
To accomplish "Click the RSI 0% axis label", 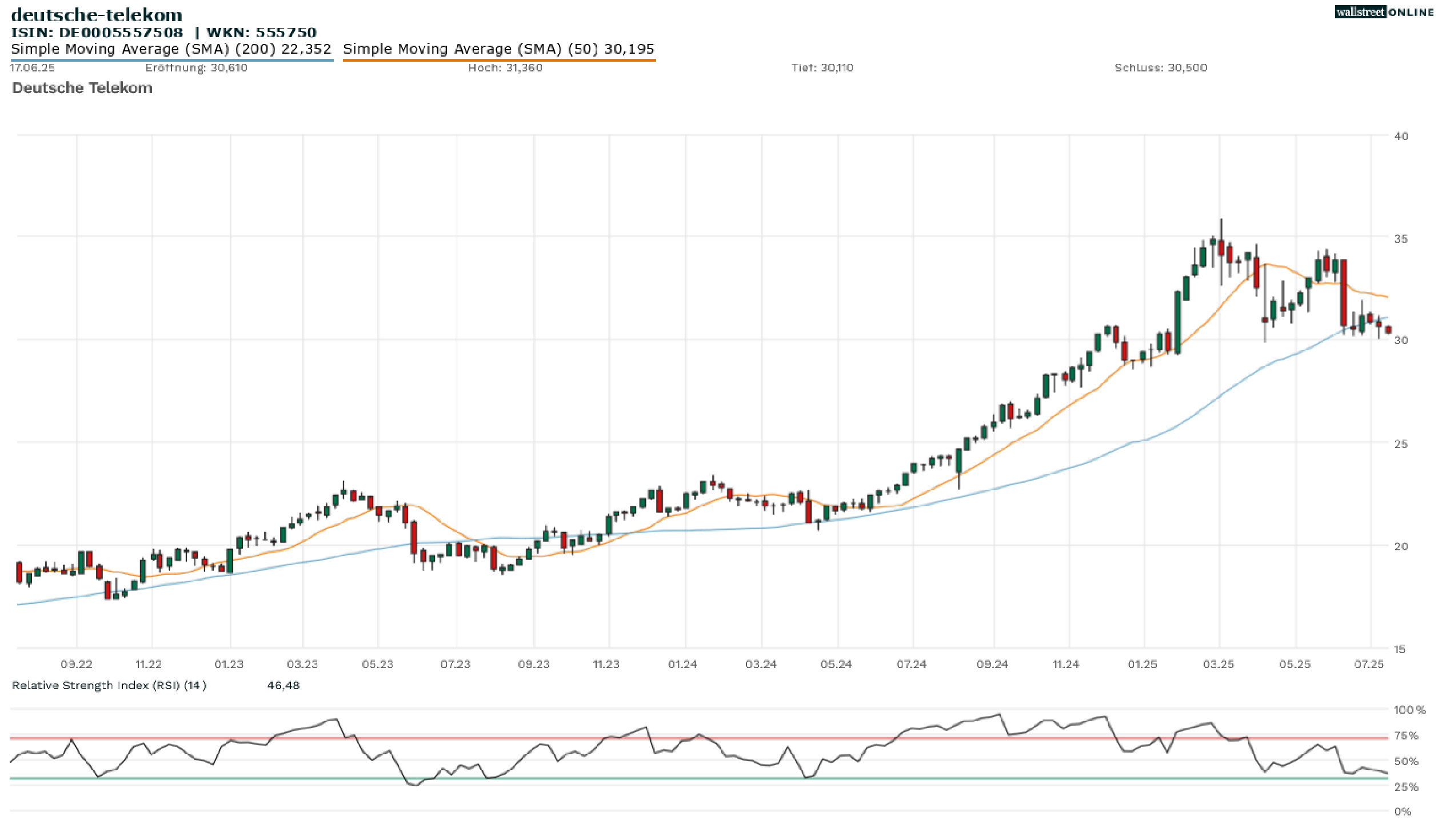I will pyautogui.click(x=1403, y=812).
